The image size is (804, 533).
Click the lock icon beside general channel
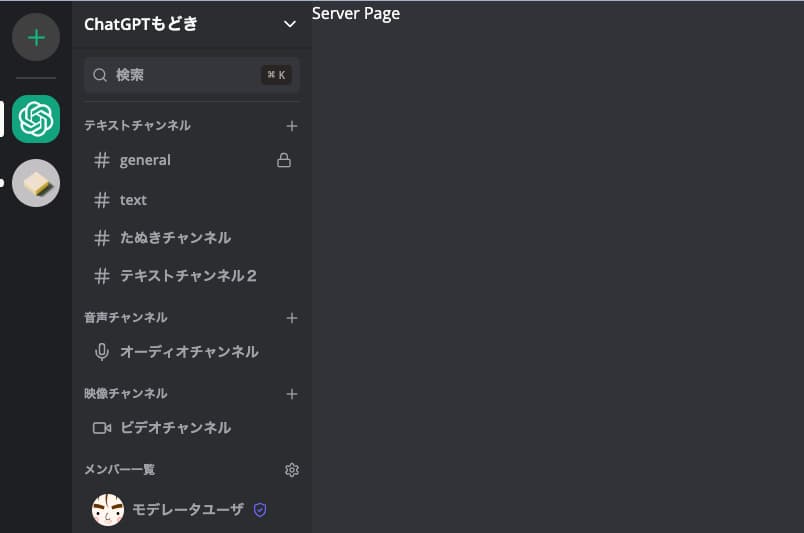(284, 160)
